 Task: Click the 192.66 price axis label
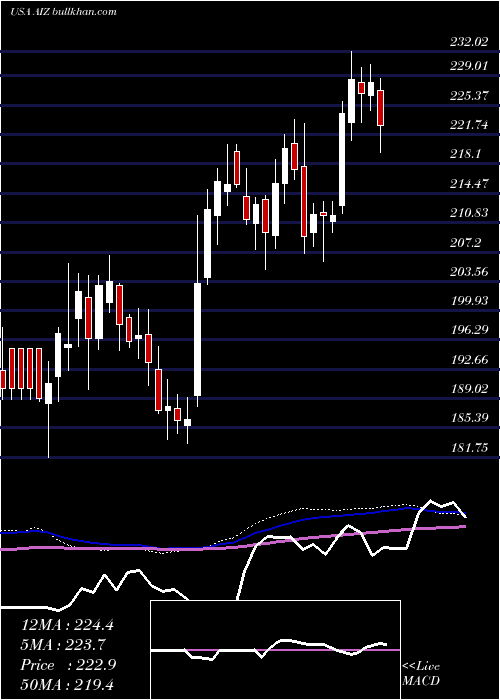click(469, 359)
